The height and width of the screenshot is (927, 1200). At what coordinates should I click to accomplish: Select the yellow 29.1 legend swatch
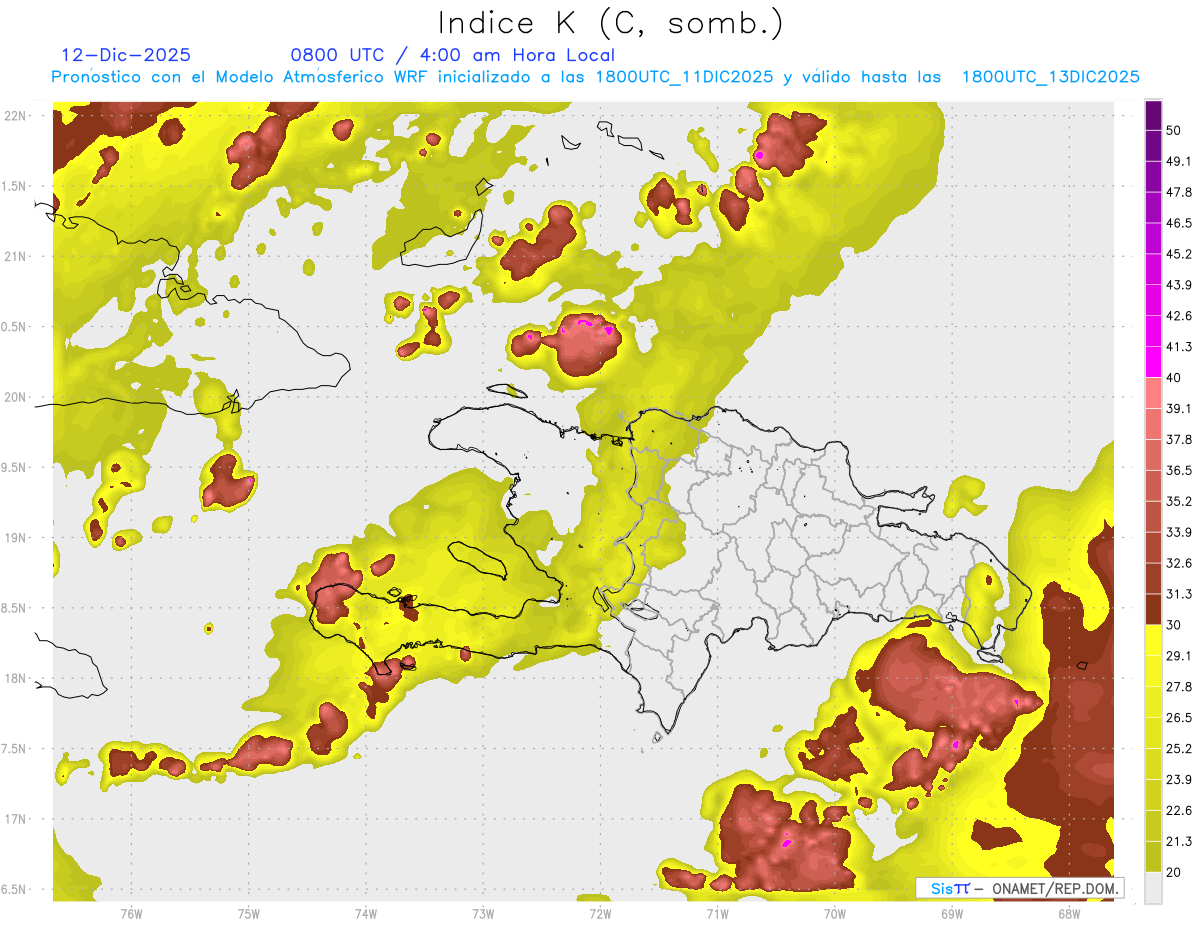(x=1153, y=640)
